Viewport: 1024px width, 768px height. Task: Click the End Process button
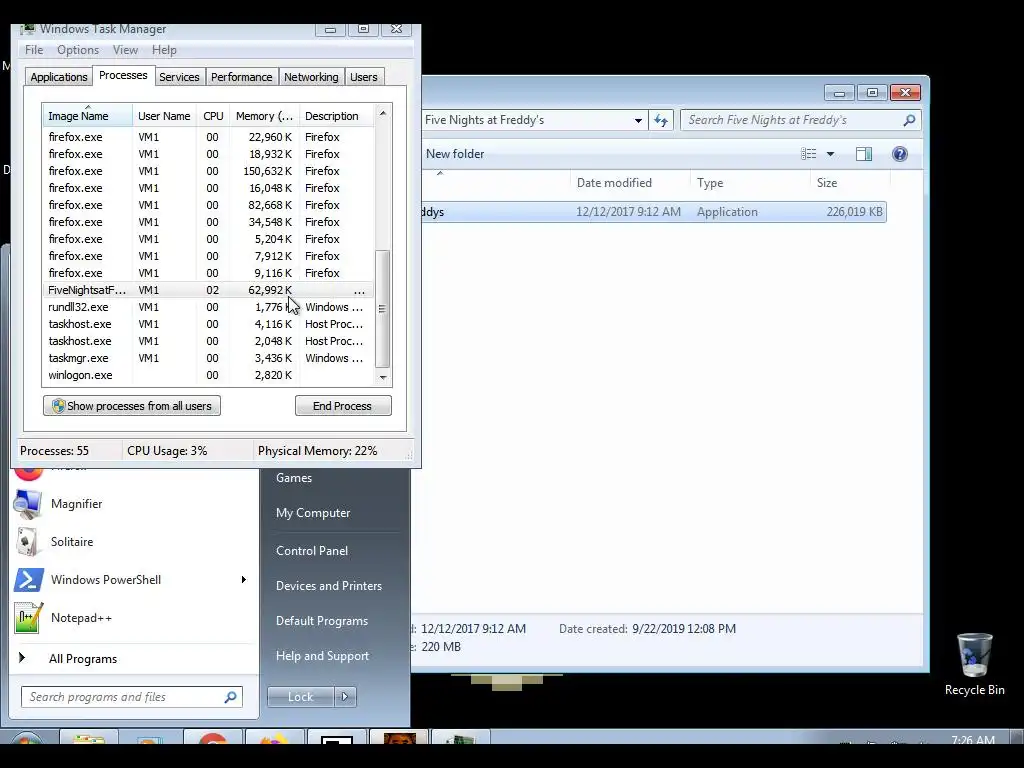click(x=343, y=406)
